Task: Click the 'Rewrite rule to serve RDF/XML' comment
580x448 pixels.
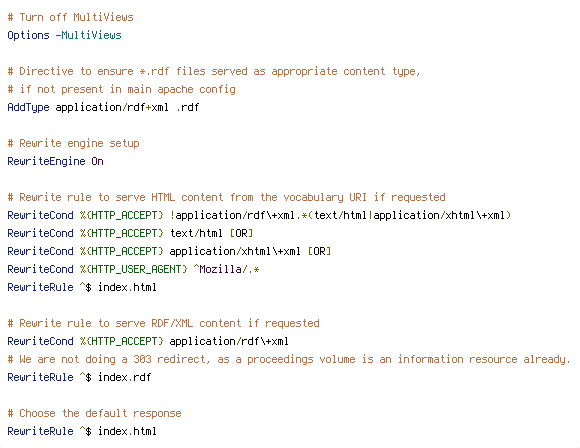Action: click(163, 323)
